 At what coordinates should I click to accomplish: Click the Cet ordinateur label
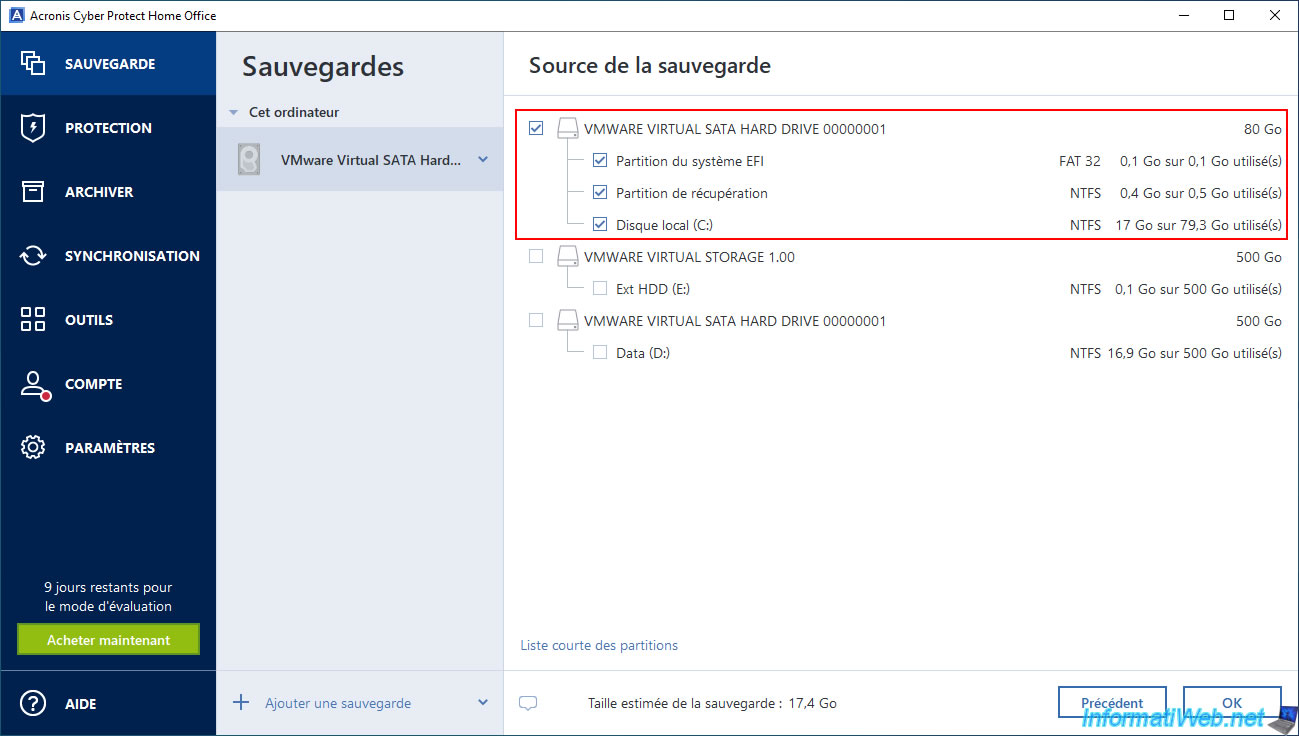point(294,112)
